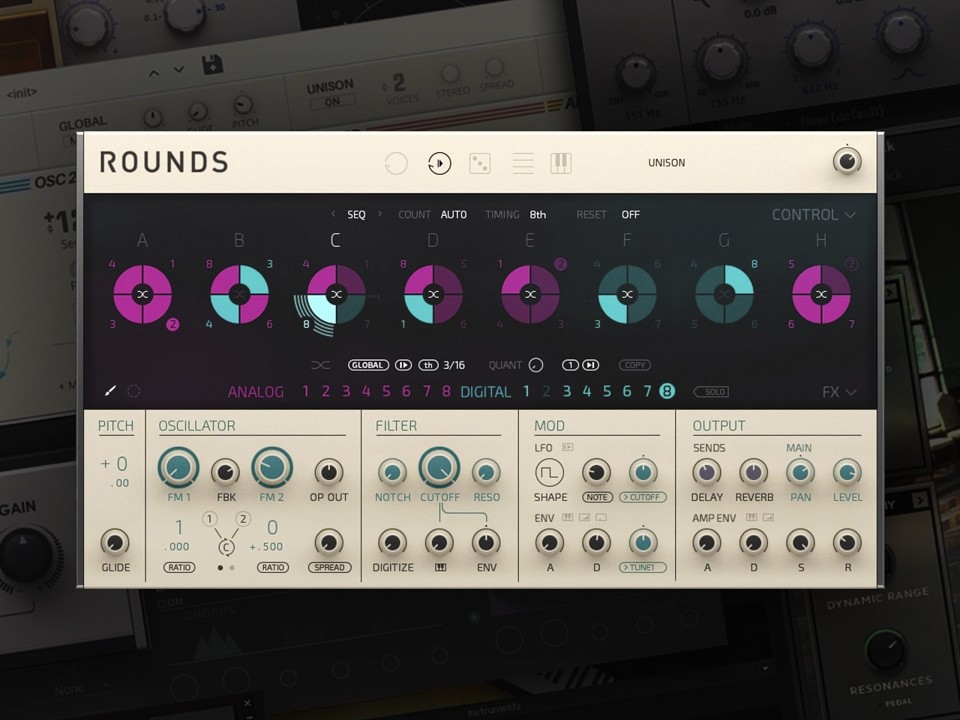Image resolution: width=960 pixels, height=720 pixels.
Task: Click the output LEVEL knob
Action: click(847, 473)
